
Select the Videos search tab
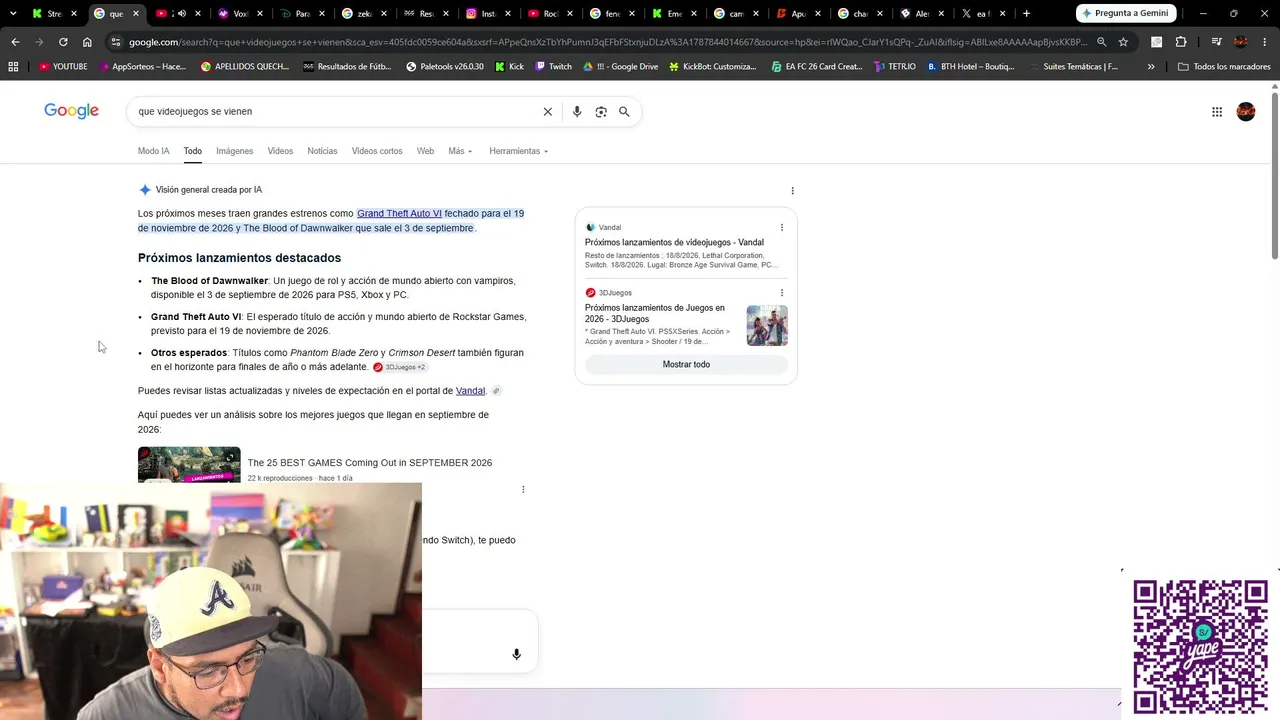tap(280, 151)
